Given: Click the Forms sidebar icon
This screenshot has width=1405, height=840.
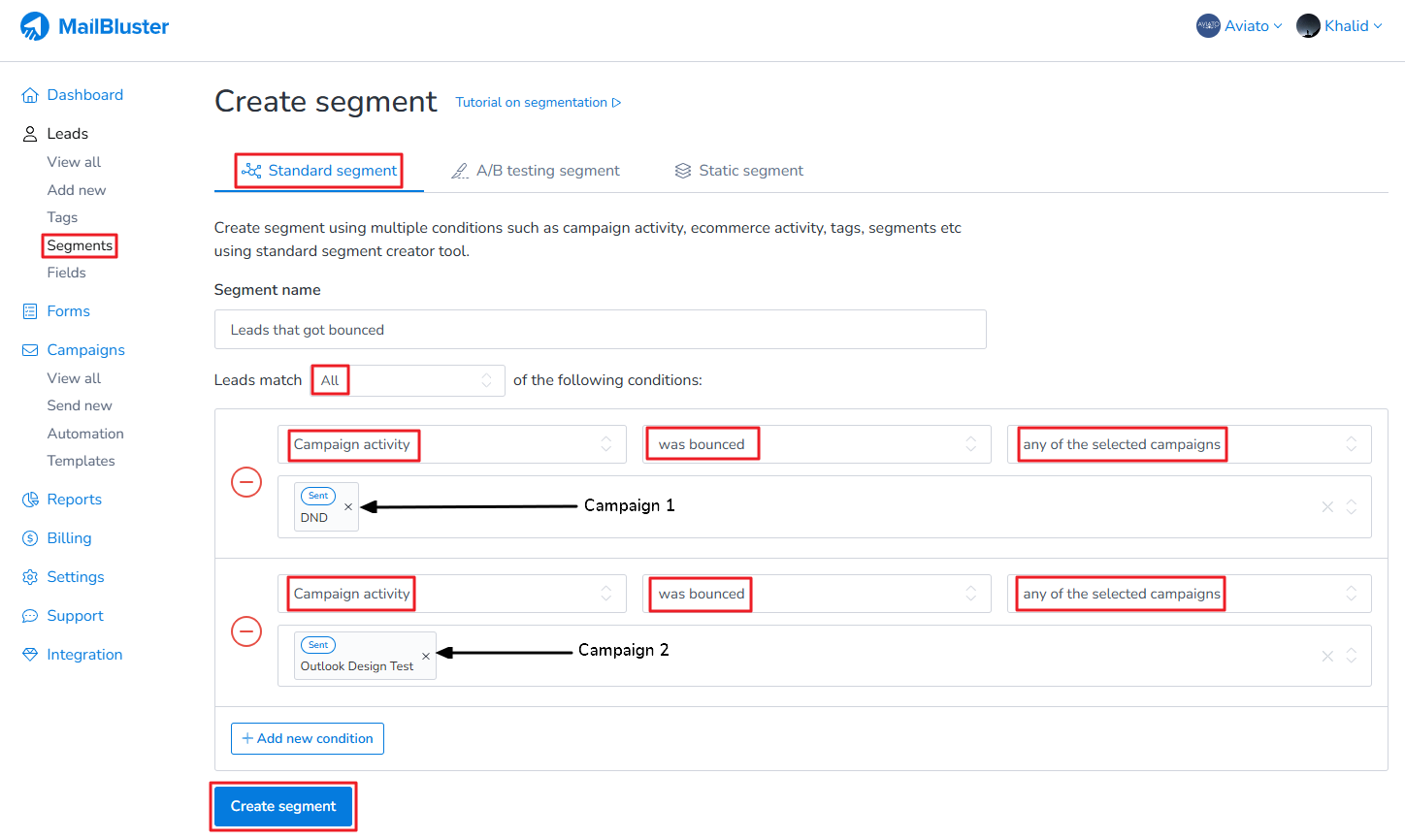Looking at the screenshot, I should point(30,311).
